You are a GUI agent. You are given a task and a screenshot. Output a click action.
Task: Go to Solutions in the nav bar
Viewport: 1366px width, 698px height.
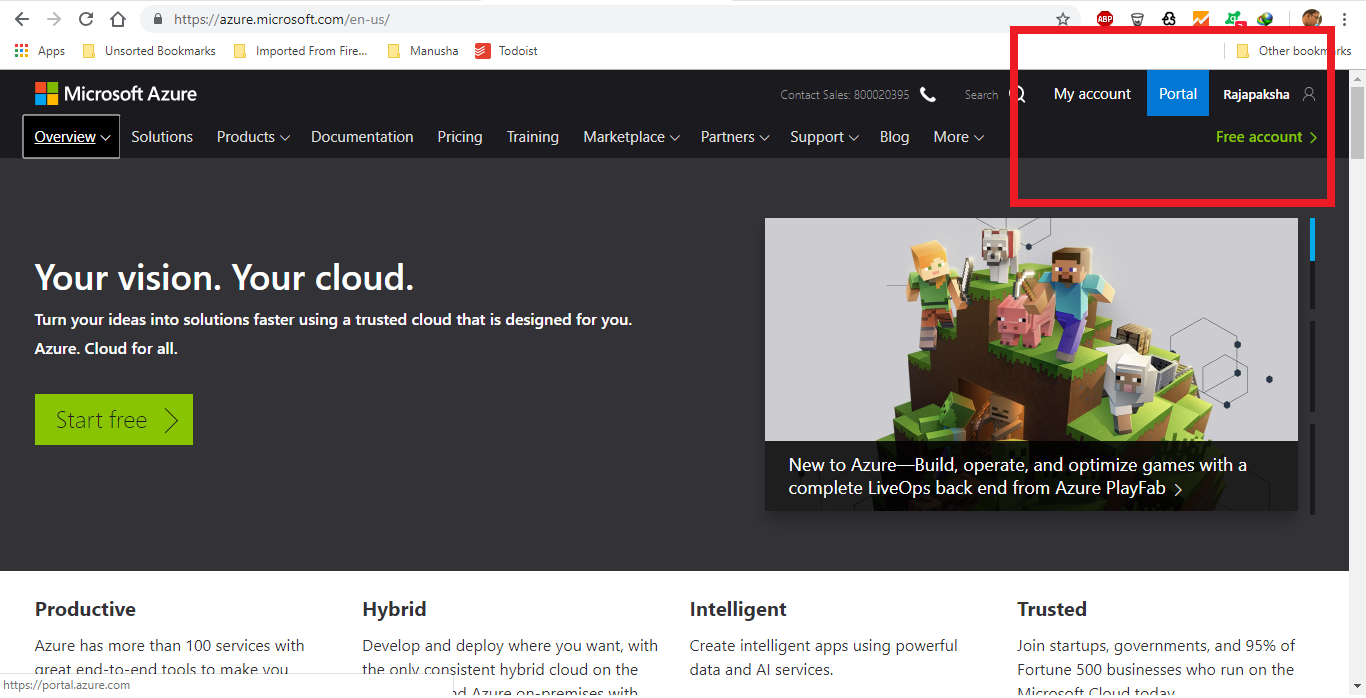pos(162,137)
